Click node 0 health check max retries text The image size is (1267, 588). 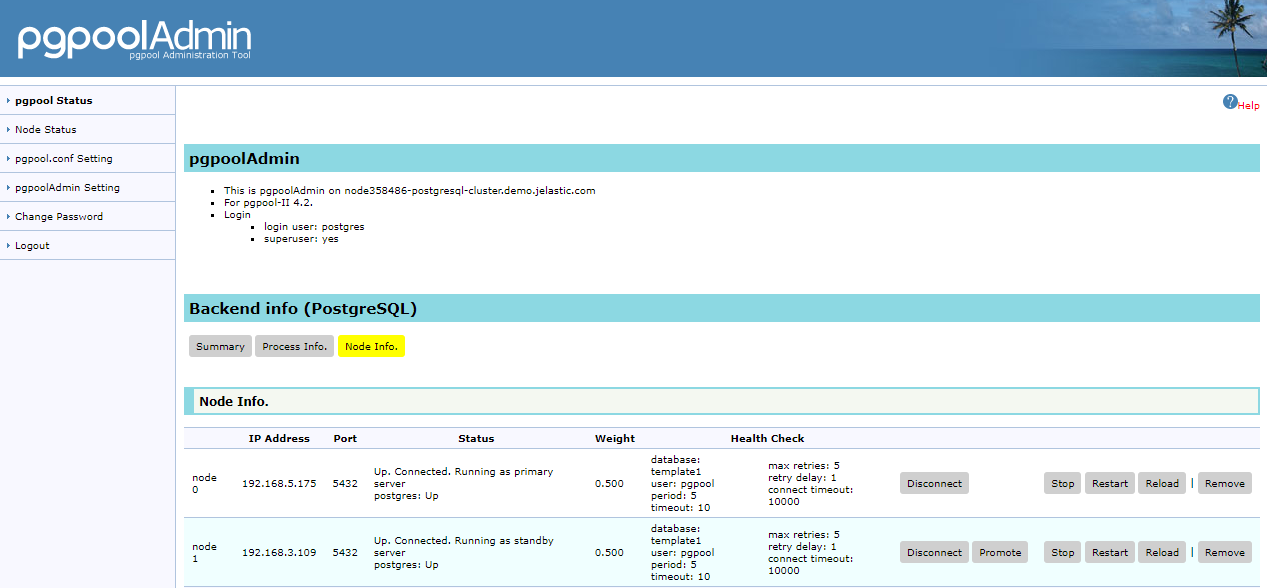[803, 465]
